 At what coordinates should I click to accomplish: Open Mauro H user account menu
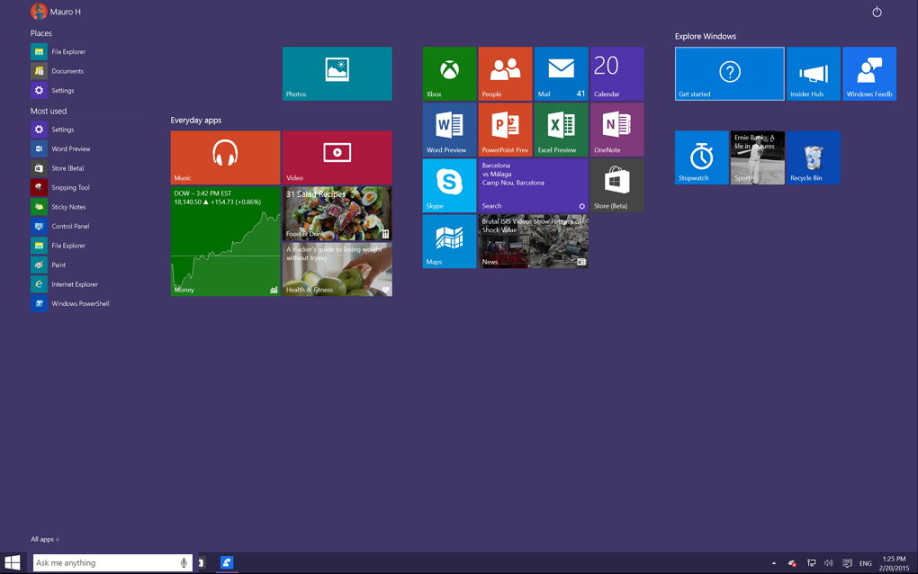pos(56,11)
